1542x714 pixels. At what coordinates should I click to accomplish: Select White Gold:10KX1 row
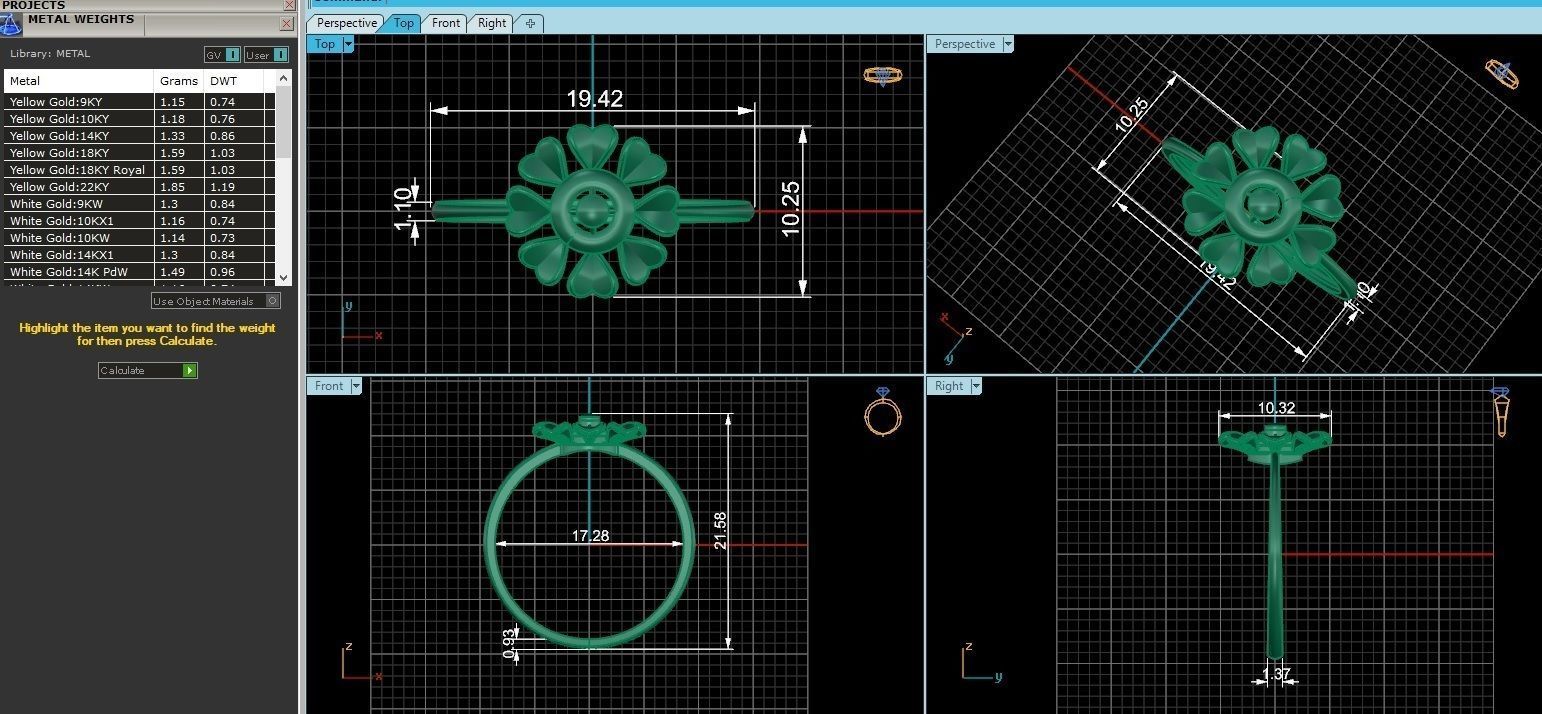coord(139,221)
